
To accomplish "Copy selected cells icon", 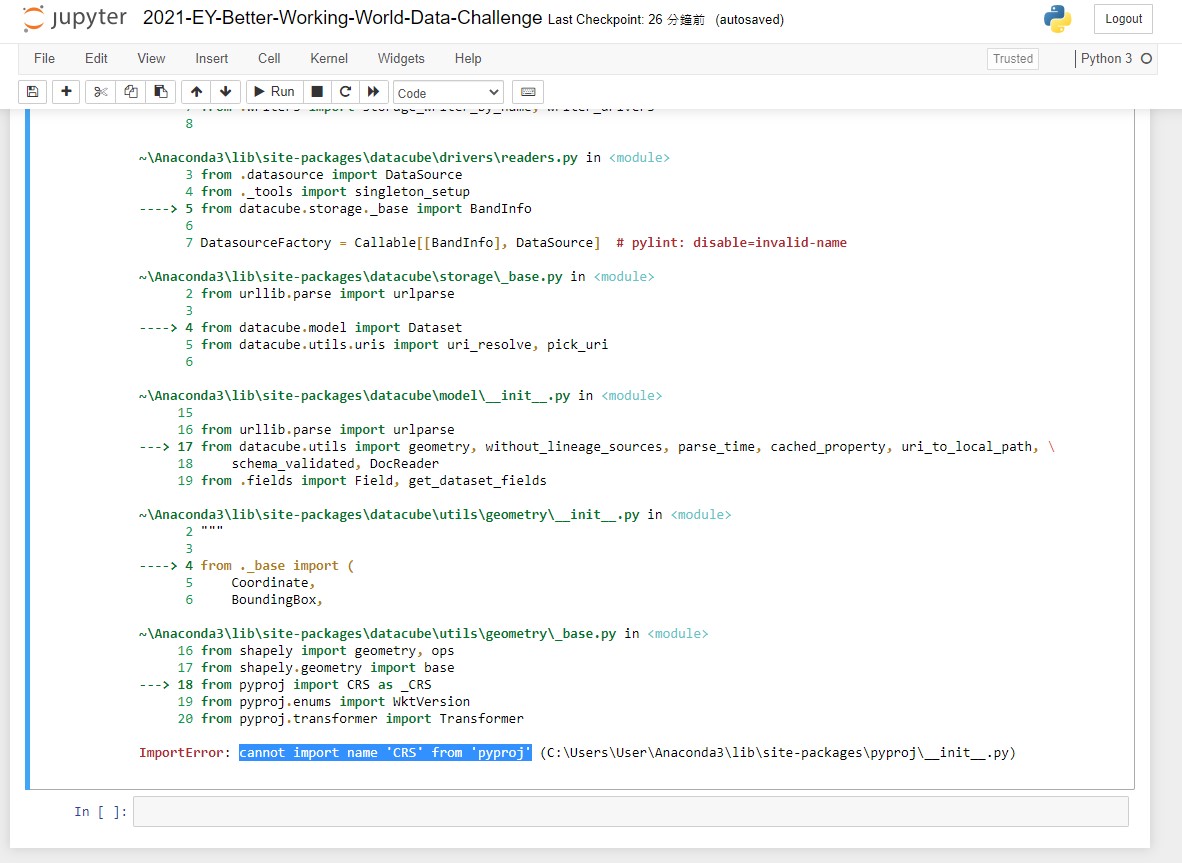I will click(130, 91).
